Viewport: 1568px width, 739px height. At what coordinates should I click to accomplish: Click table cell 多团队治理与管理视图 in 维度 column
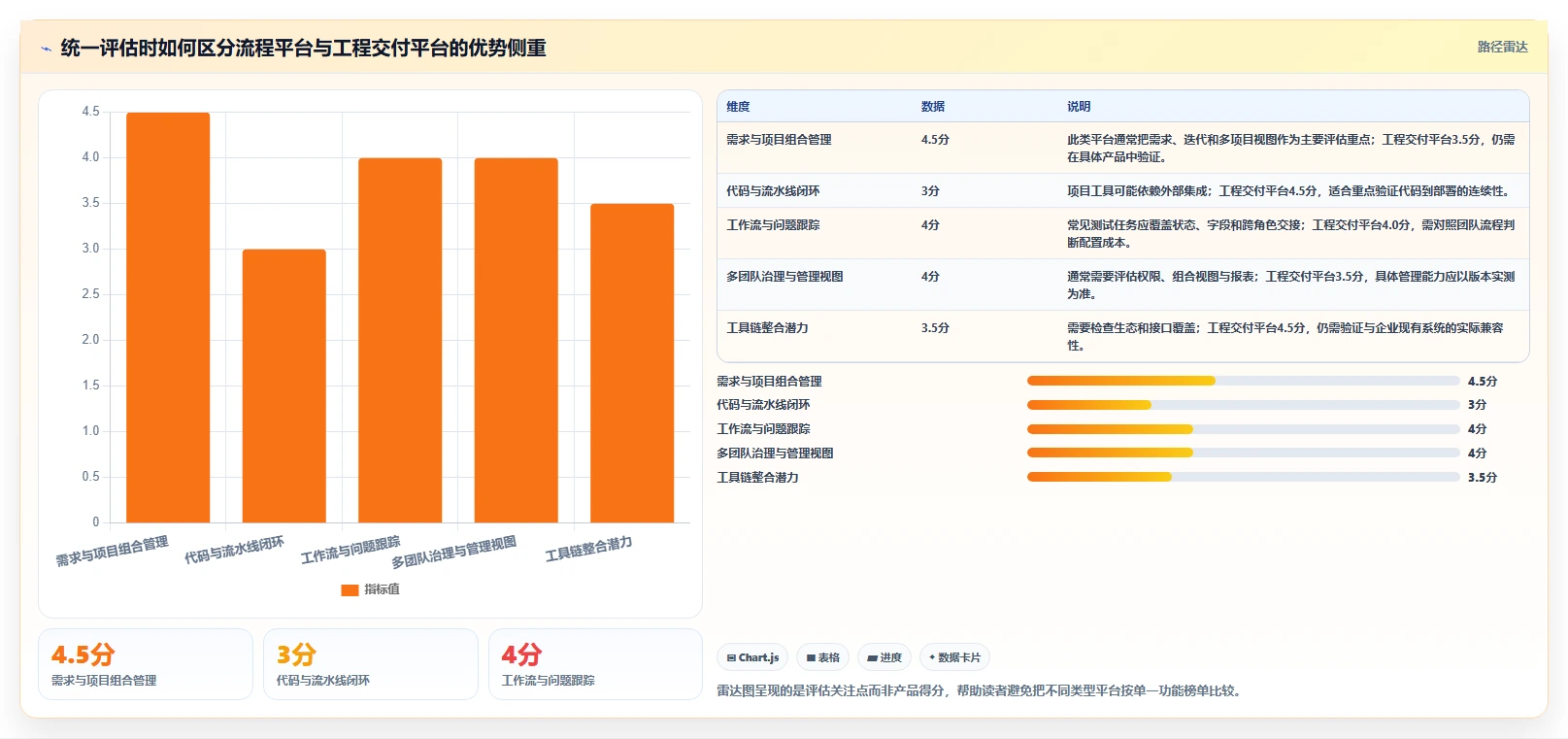point(784,277)
